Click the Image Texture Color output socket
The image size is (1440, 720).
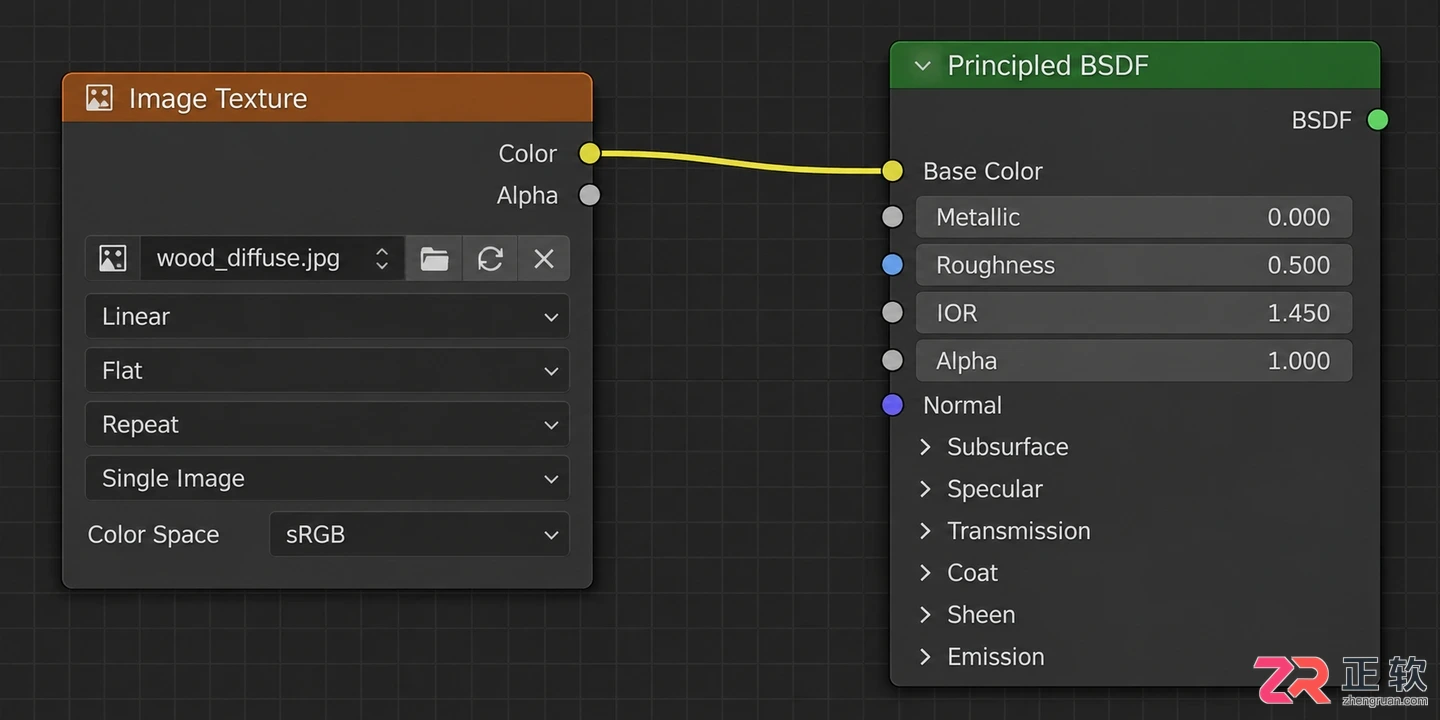pos(590,153)
